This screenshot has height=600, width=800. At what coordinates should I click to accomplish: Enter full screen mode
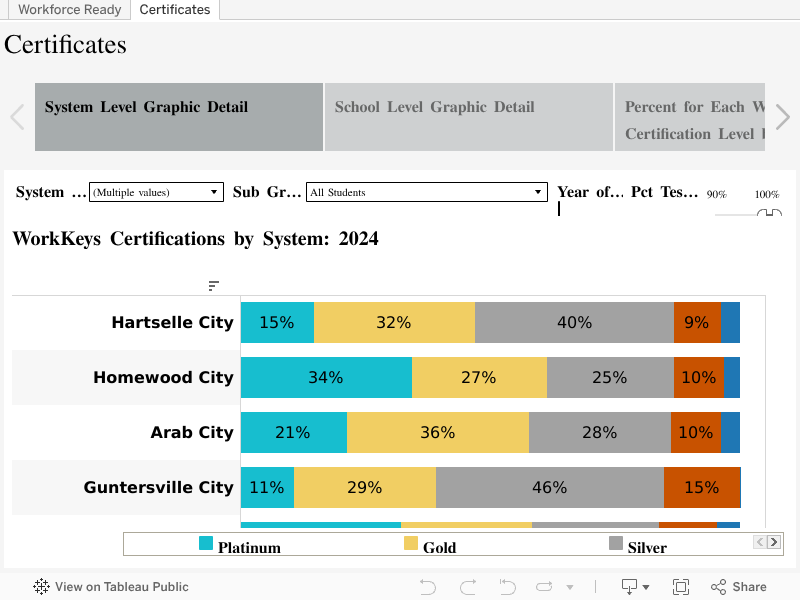coord(681,587)
